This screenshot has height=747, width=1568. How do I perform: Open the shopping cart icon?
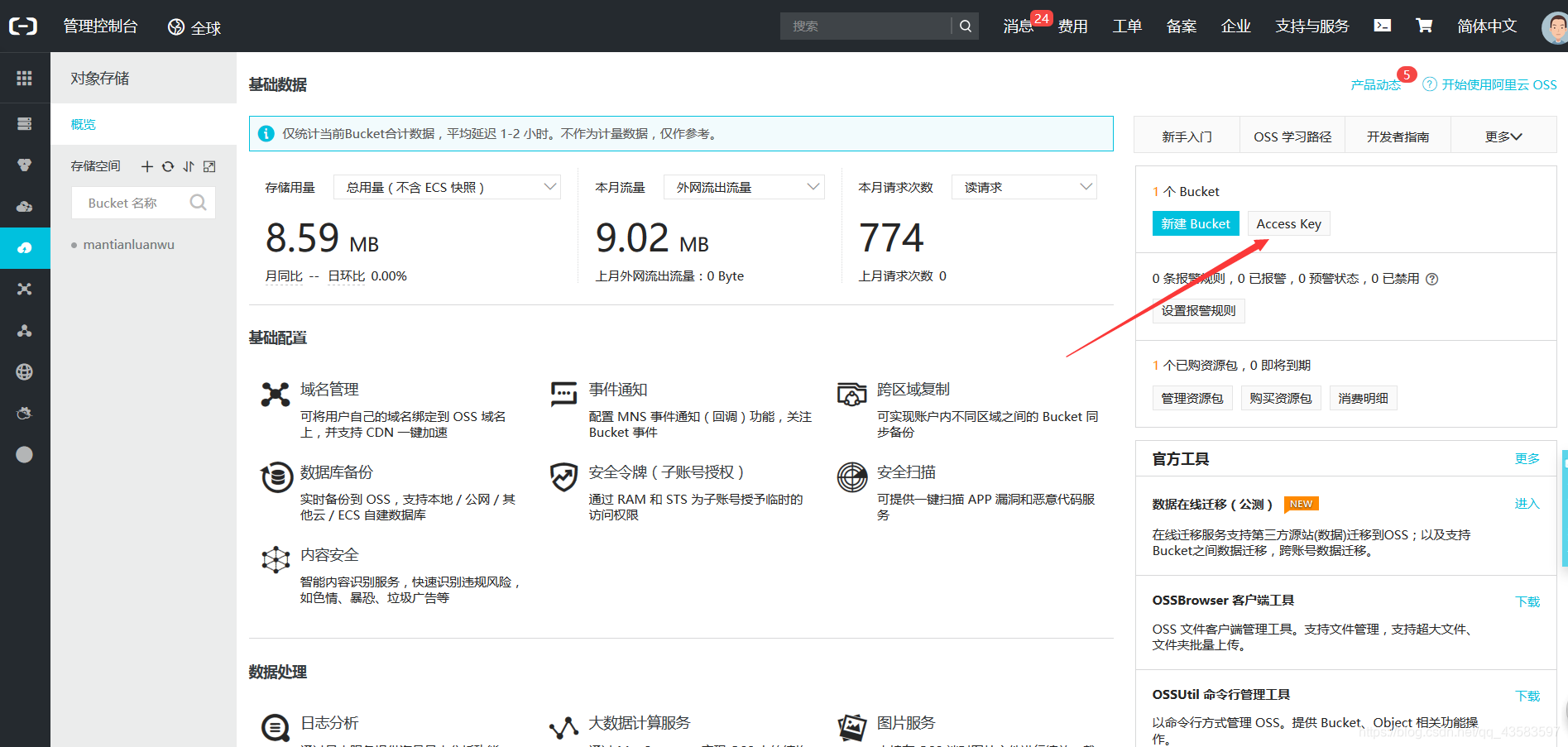(x=1424, y=26)
